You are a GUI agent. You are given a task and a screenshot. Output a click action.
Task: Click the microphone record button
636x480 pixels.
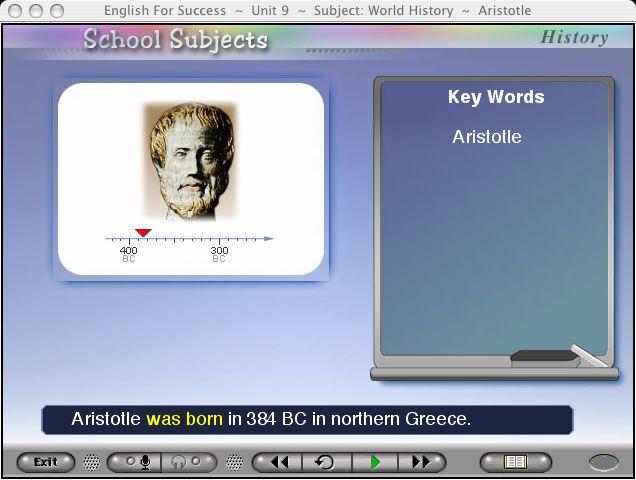(x=135, y=462)
